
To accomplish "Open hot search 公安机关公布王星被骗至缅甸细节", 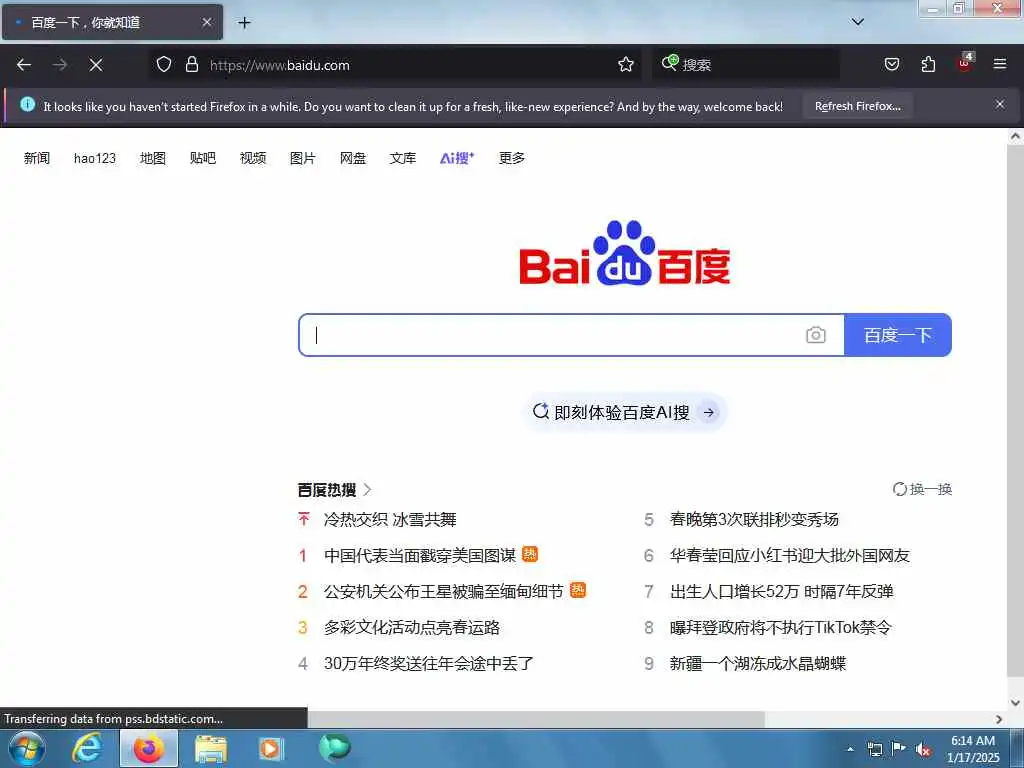I will click(x=443, y=592).
